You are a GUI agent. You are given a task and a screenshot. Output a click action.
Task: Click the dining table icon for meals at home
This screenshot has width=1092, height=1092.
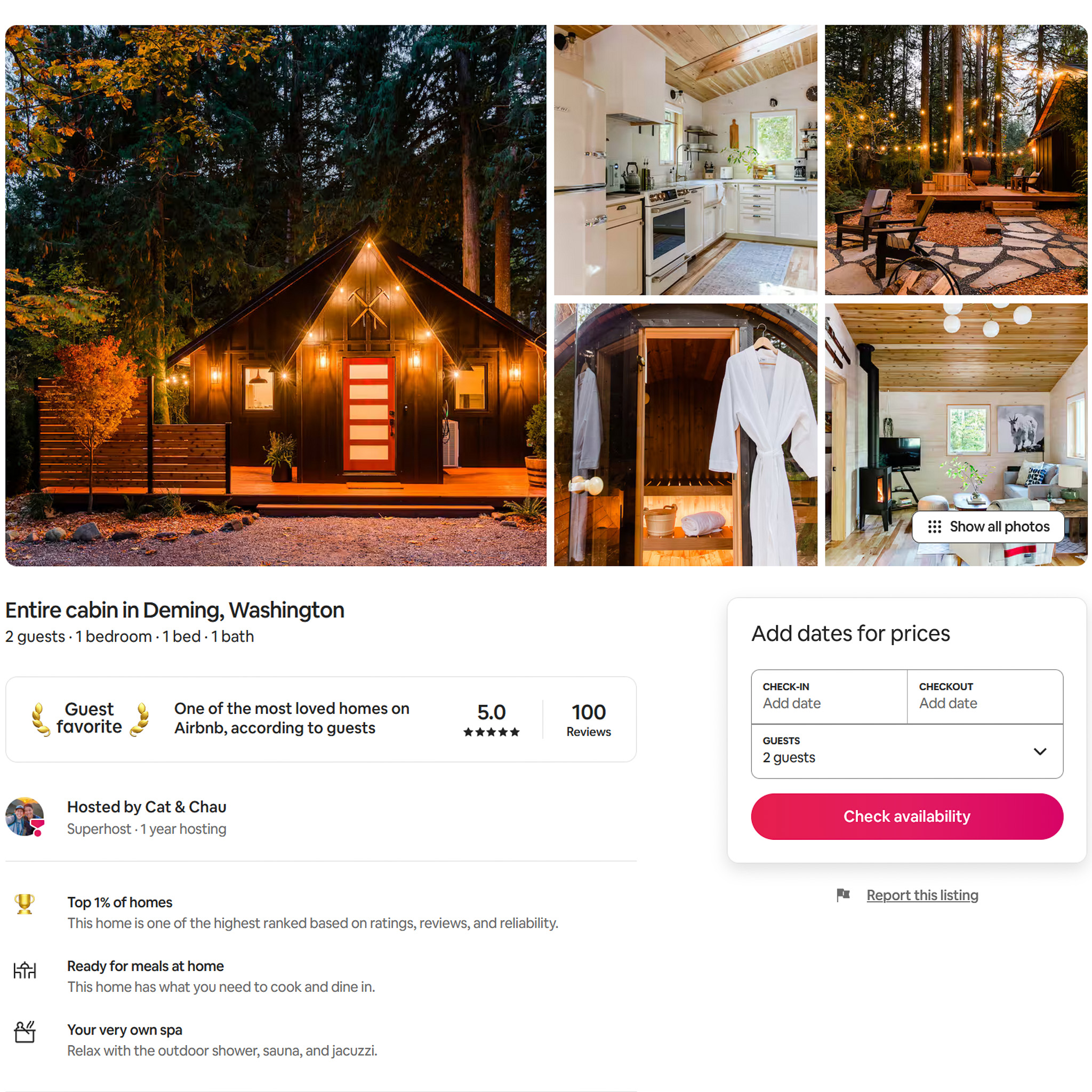(25, 970)
